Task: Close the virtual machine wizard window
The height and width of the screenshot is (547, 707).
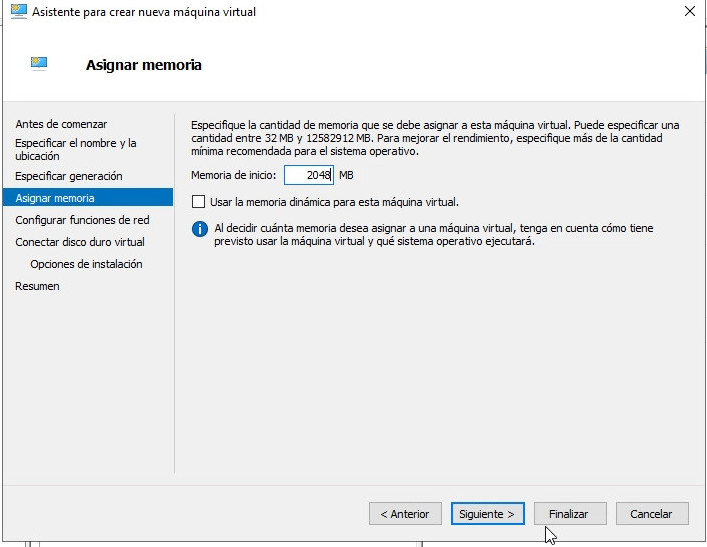Action: click(689, 12)
